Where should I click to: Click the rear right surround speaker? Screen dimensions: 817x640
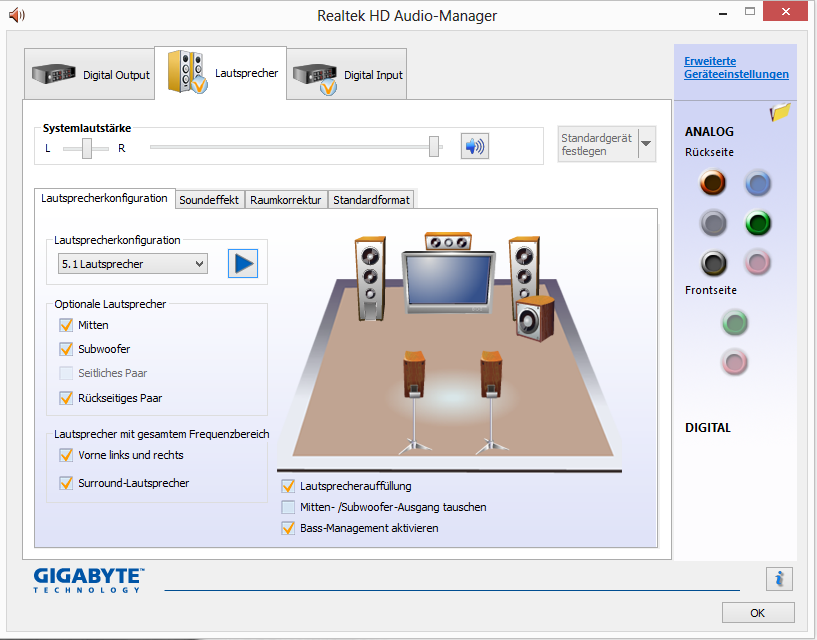491,401
